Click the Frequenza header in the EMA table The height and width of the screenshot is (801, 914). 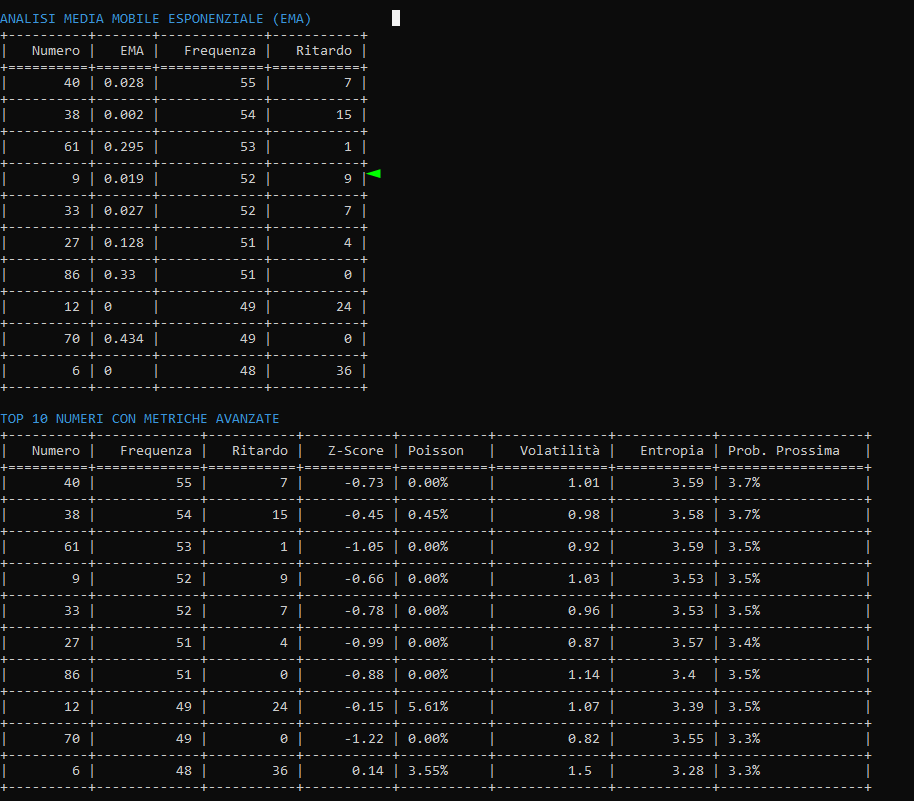[220, 51]
